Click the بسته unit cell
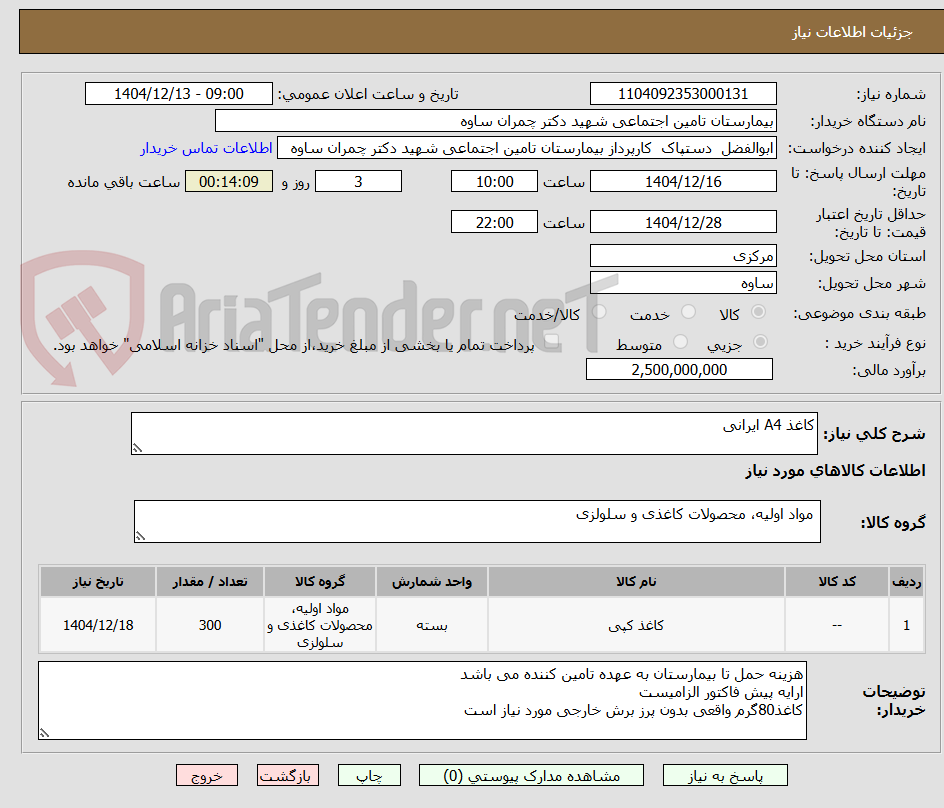Image resolution: width=944 pixels, height=808 pixels. click(432, 626)
